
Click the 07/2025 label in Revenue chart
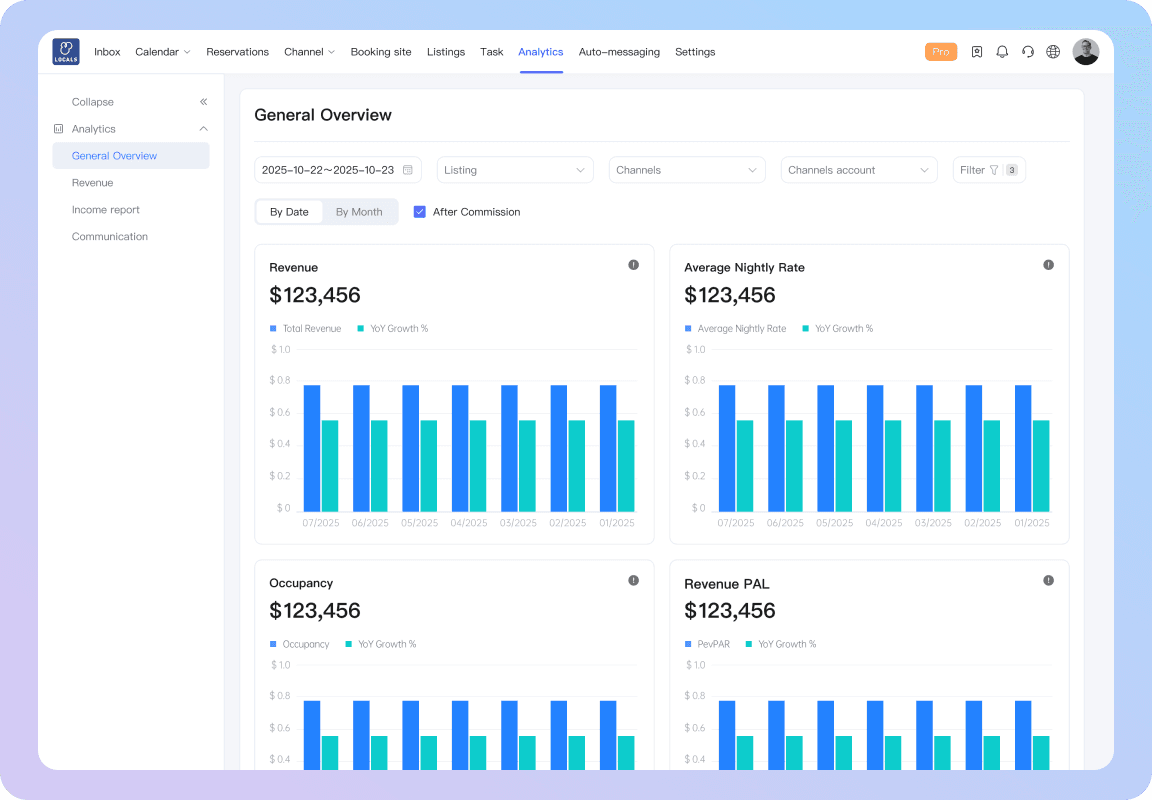(321, 523)
